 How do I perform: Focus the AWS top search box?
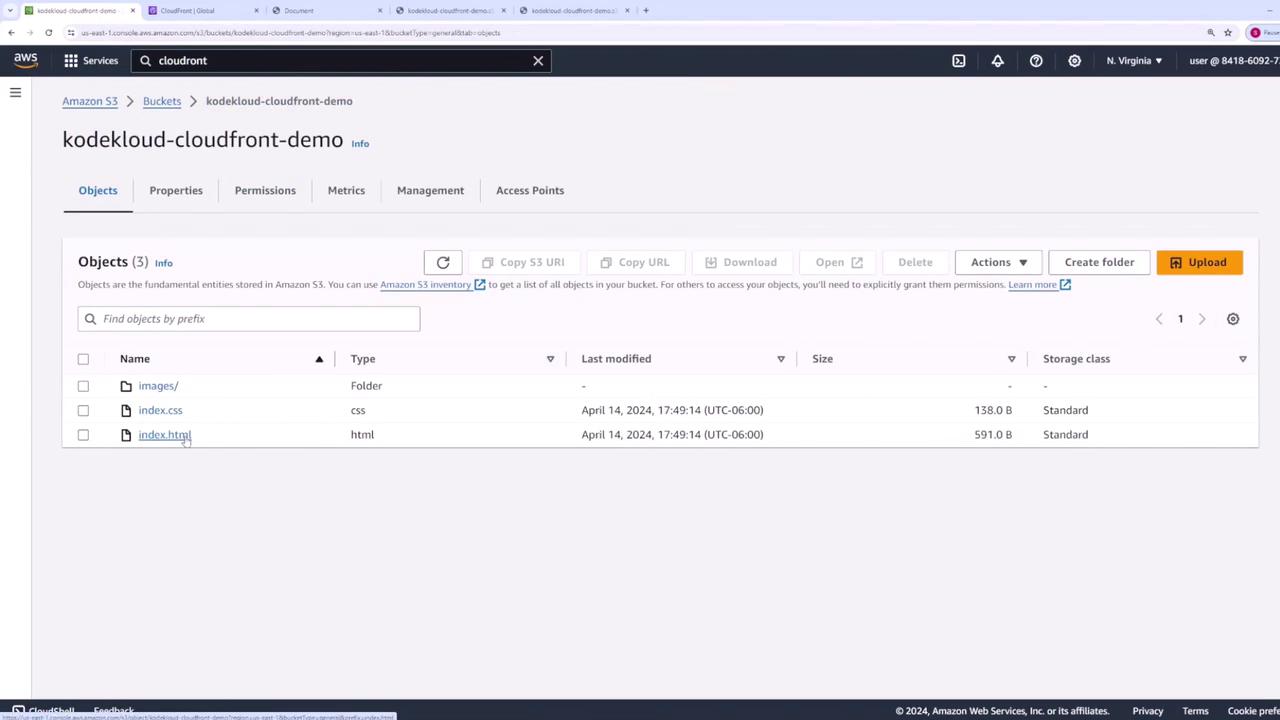point(341,61)
